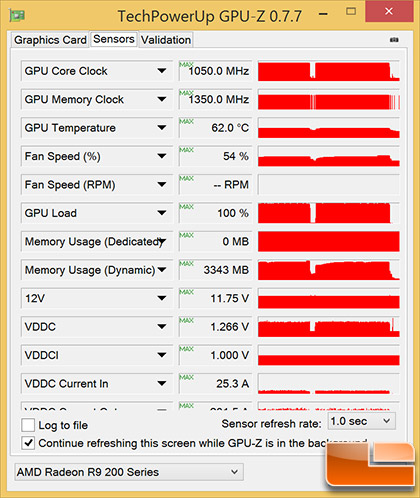This screenshot has width=420, height=498.
Task: Enable the Log to file checkbox
Action: 28,425
